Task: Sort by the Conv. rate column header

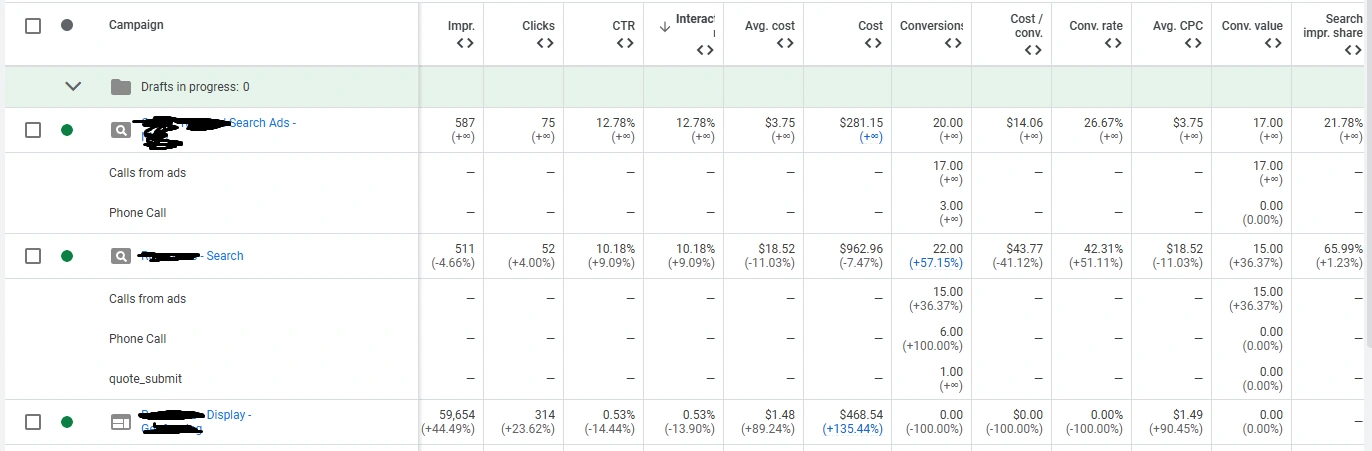Action: tap(1096, 26)
